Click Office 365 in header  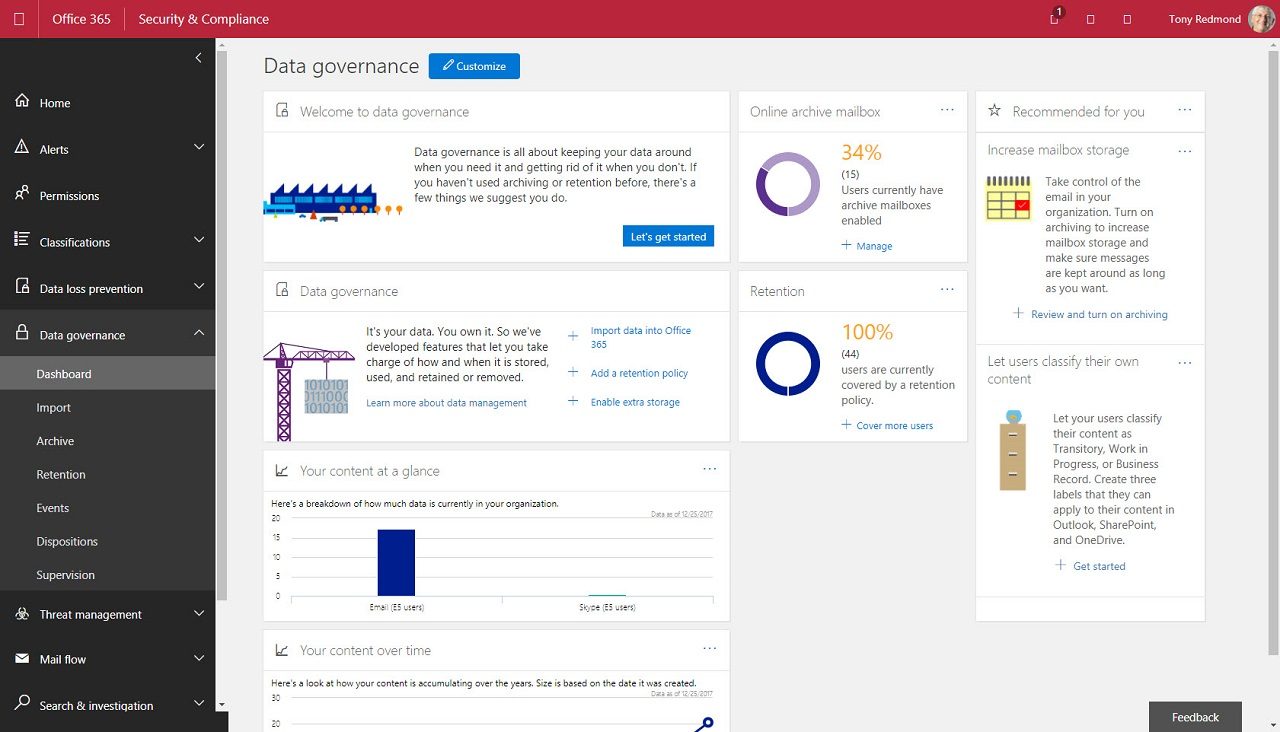pyautogui.click(x=81, y=19)
